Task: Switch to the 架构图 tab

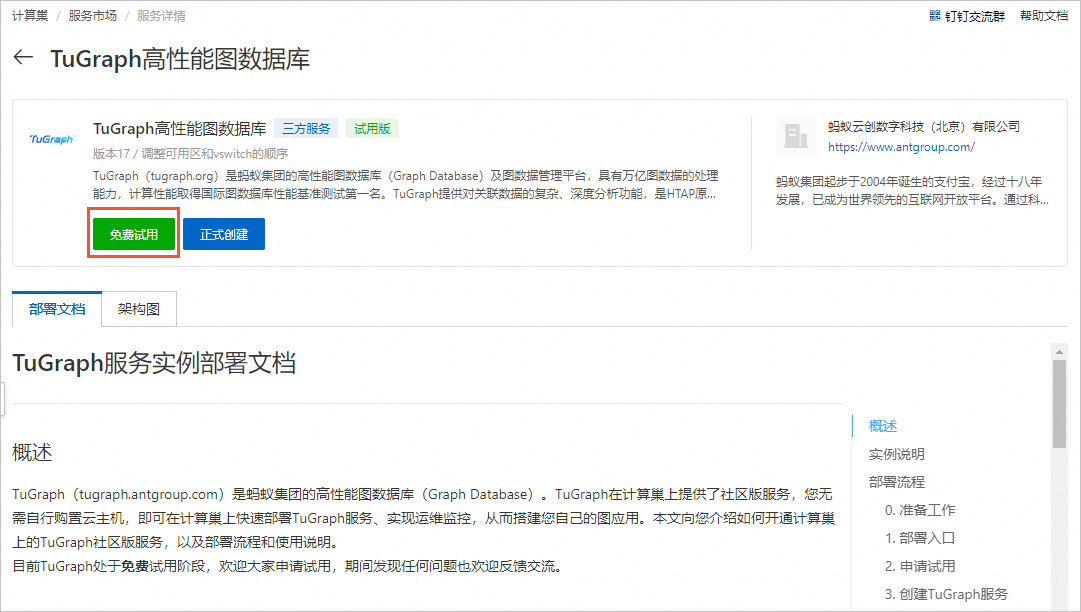Action: coord(139,309)
